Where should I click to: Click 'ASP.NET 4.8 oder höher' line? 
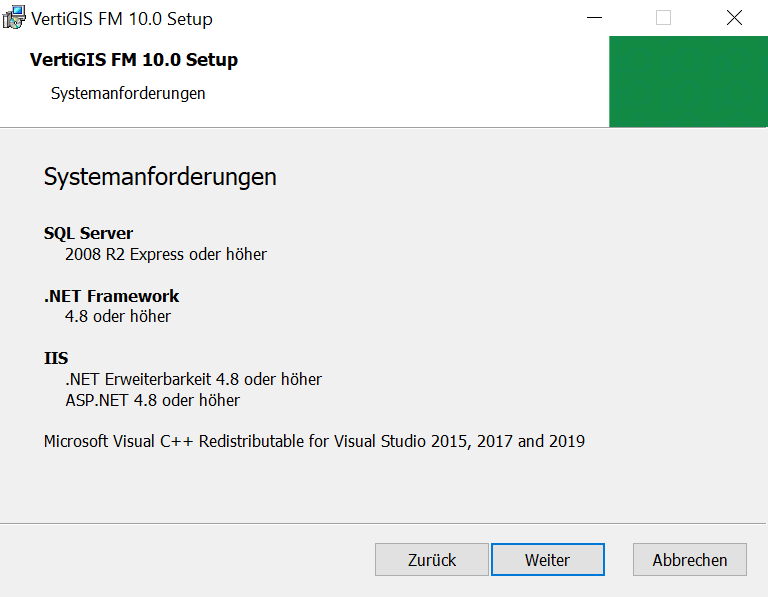pyautogui.click(x=153, y=400)
